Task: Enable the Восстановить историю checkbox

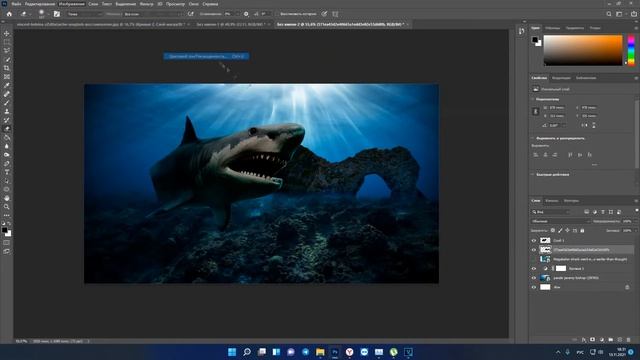Action: click(276, 14)
